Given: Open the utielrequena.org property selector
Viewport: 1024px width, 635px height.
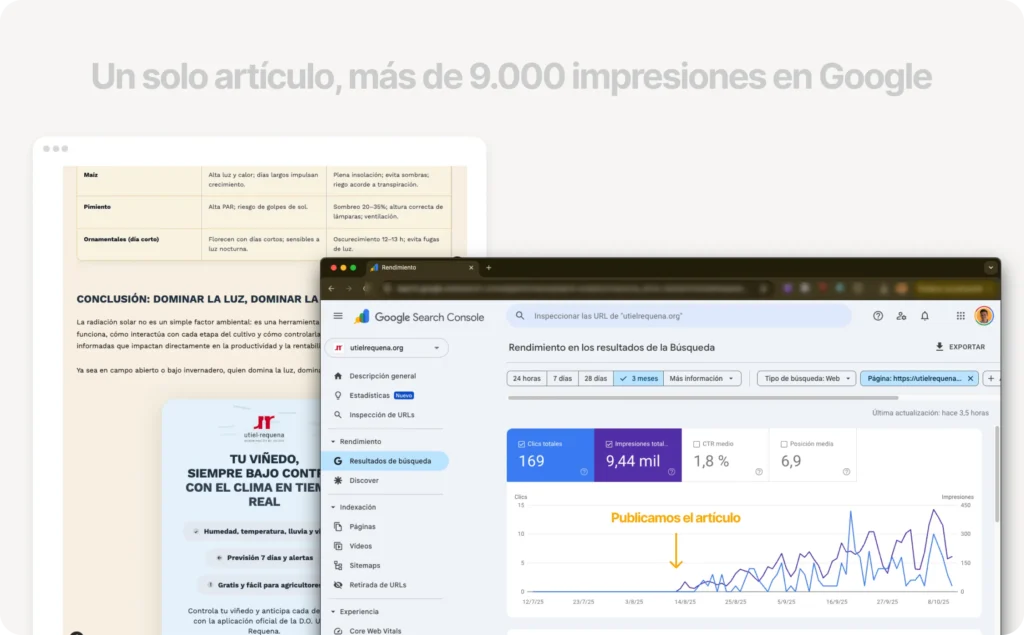Looking at the screenshot, I should click(x=387, y=348).
